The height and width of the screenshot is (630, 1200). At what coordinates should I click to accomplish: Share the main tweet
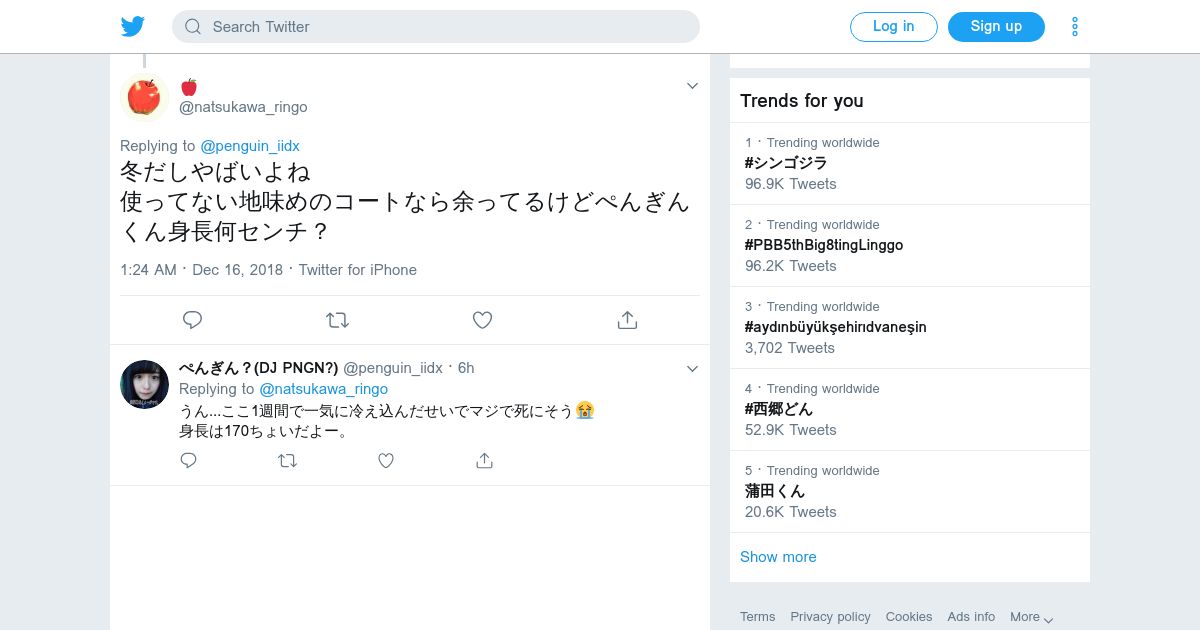click(627, 320)
